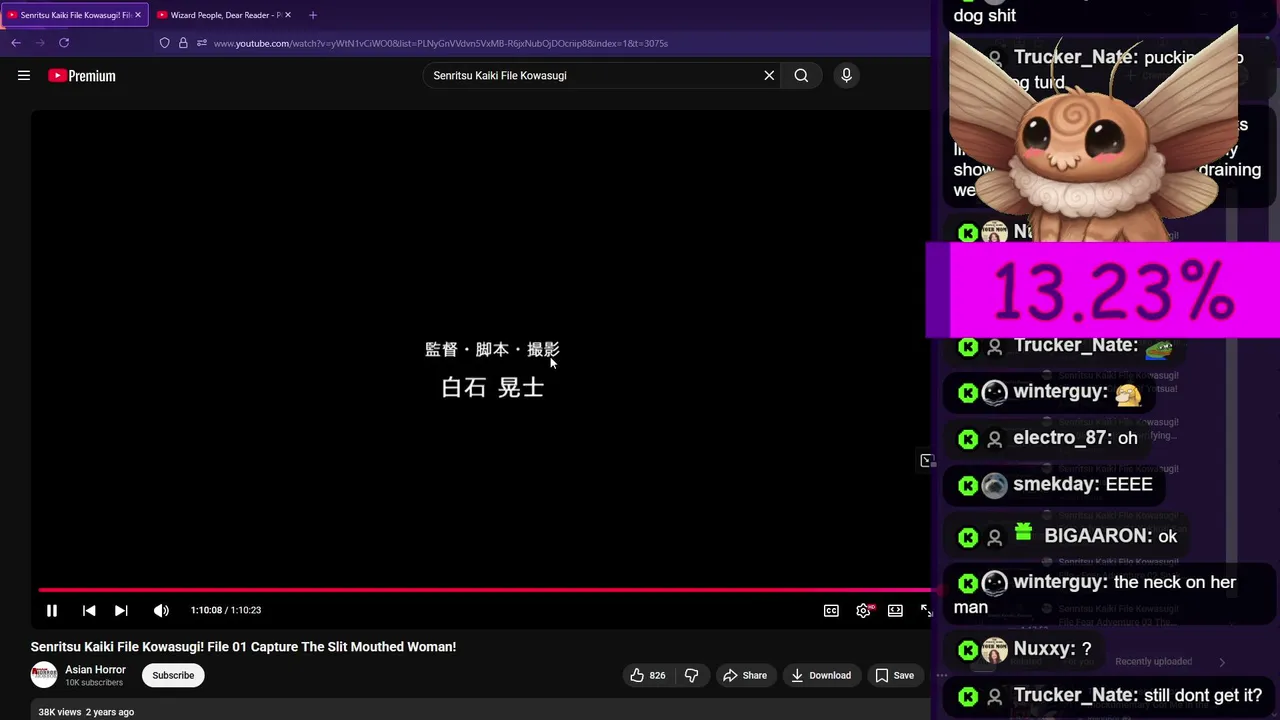This screenshot has height=720, width=1280.
Task: Download the video
Action: click(821, 675)
